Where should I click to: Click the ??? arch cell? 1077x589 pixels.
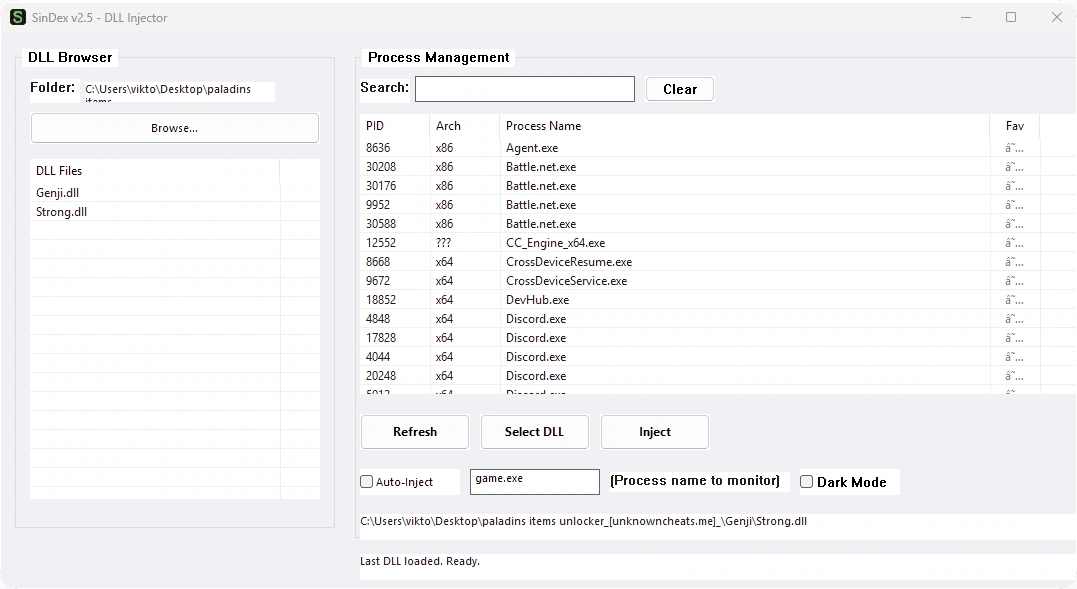click(443, 243)
